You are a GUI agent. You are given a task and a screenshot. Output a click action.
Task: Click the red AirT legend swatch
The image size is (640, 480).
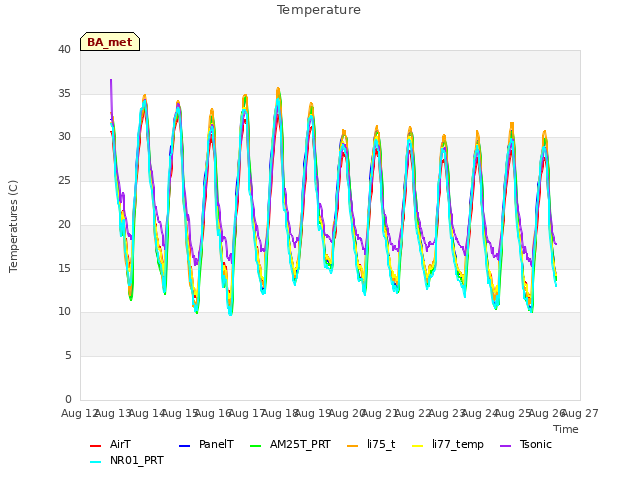pyautogui.click(x=96, y=446)
